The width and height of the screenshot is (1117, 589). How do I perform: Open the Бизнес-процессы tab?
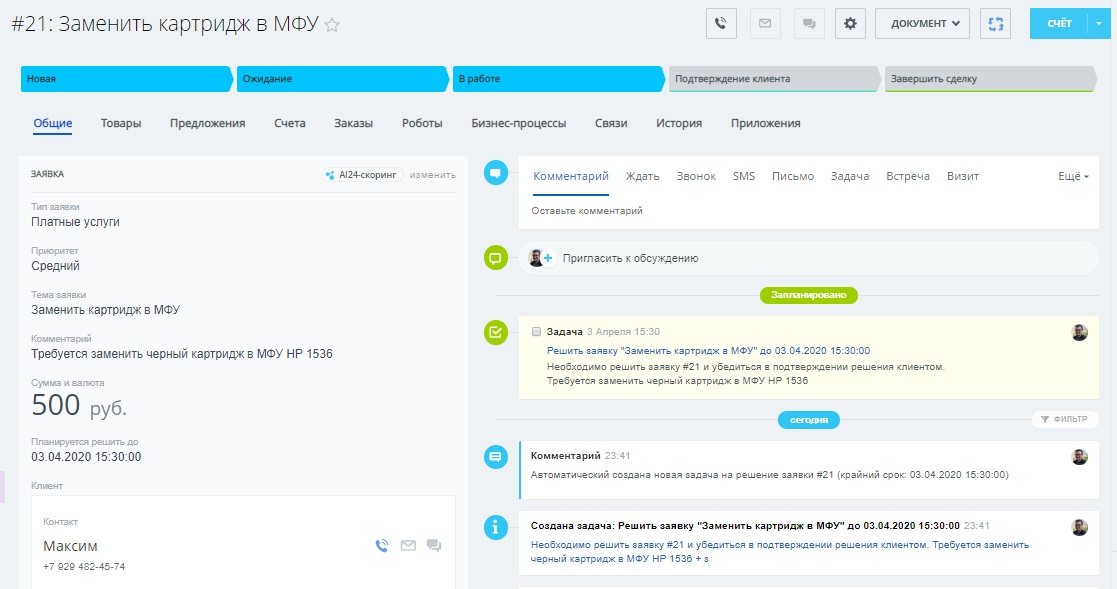point(518,123)
